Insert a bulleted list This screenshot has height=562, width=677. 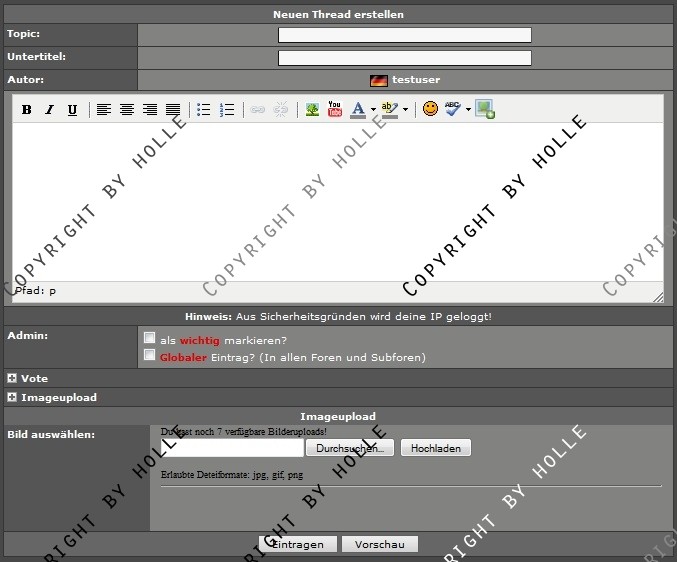[204, 110]
